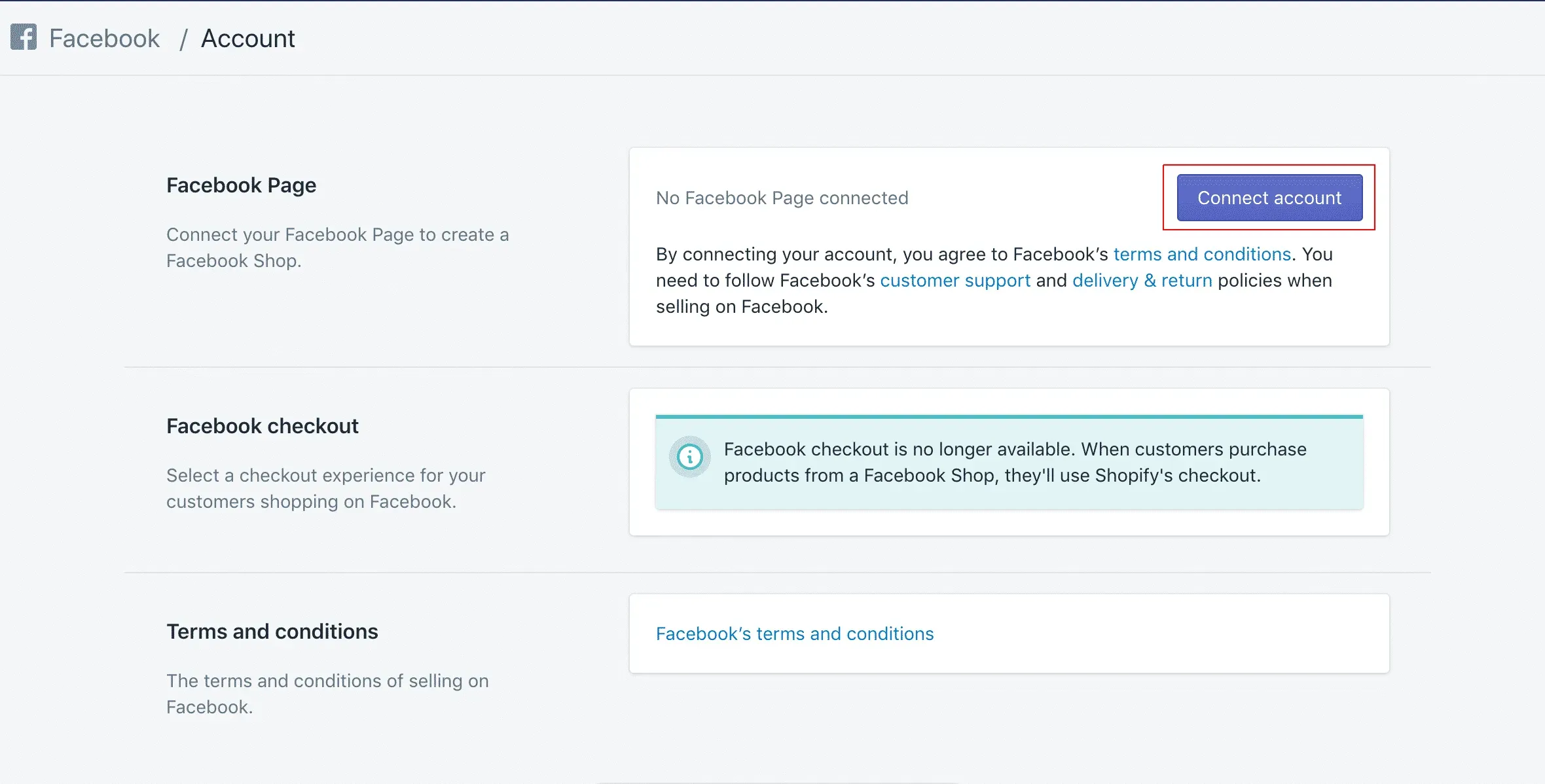Click the Facebook checkout section heading
Viewport: 1545px width, 784px height.
(x=263, y=425)
